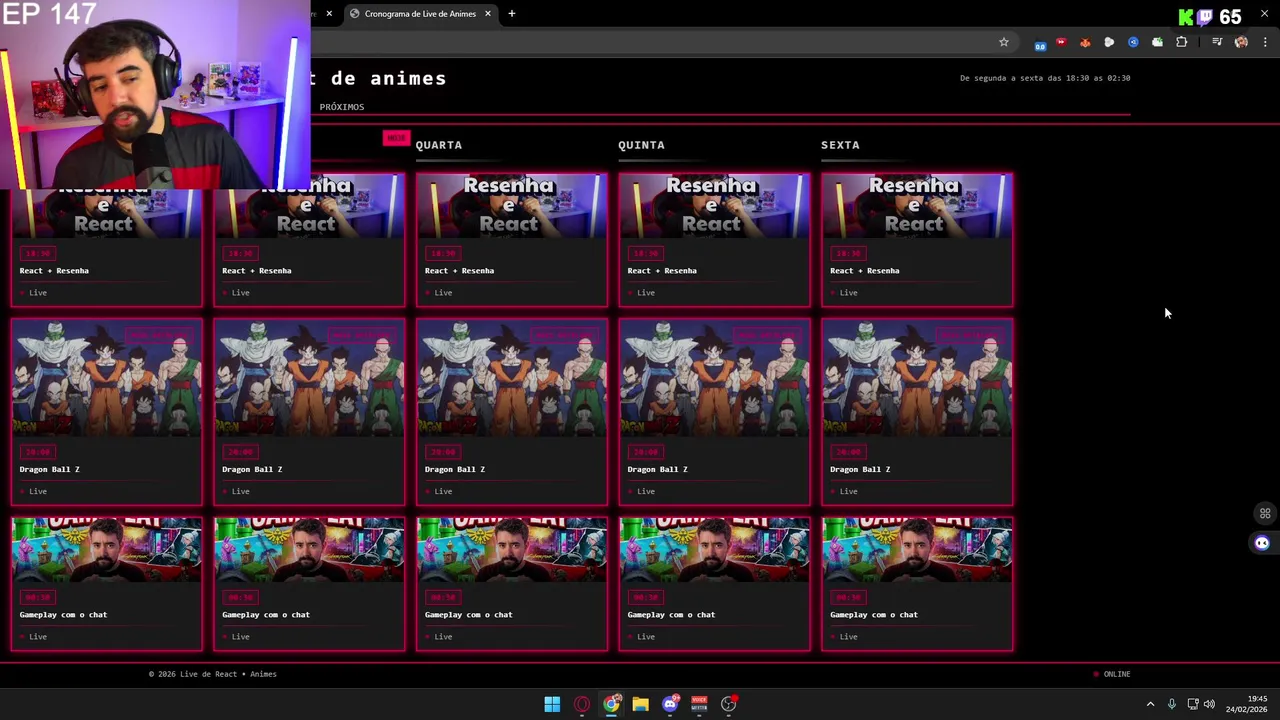Open Discord from the taskbar
This screenshot has width=1280, height=720.
tap(670, 704)
